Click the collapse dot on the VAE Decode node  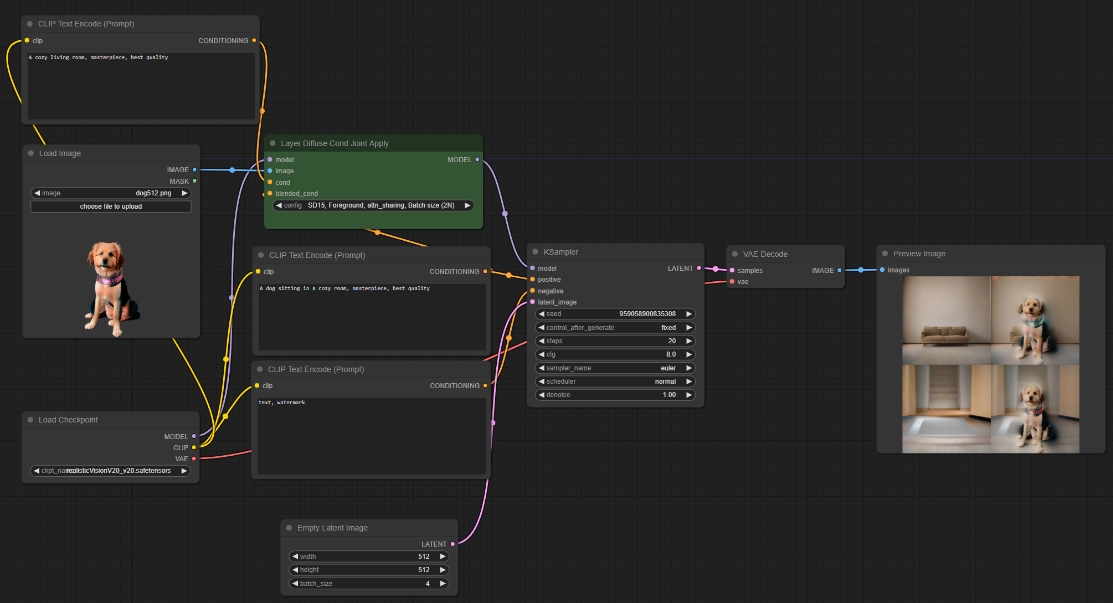pos(734,254)
